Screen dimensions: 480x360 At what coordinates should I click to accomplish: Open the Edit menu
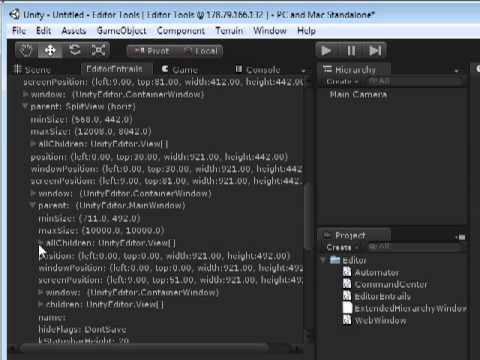(x=43, y=31)
